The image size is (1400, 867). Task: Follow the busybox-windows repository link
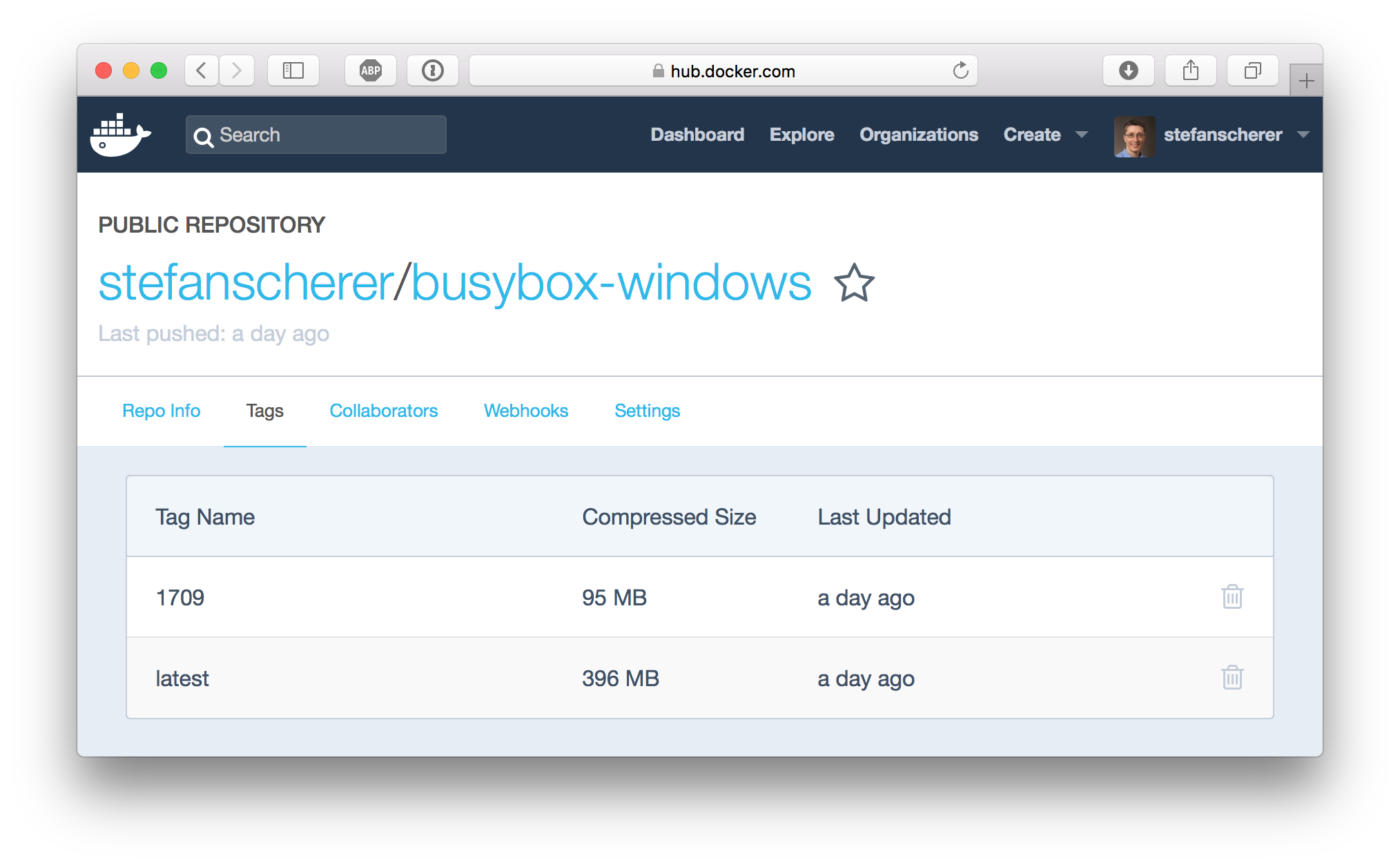tap(612, 284)
